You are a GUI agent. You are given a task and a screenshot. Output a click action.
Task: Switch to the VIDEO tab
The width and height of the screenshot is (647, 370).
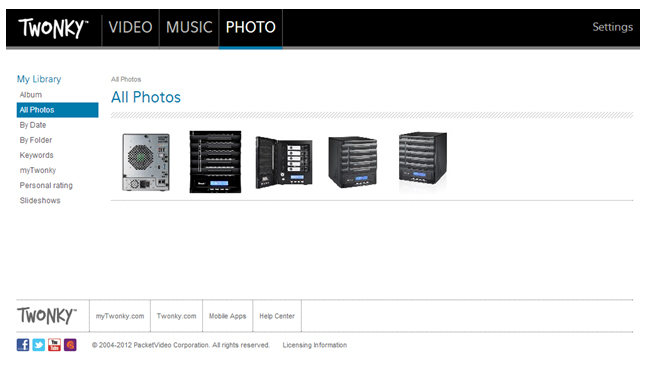pos(130,28)
